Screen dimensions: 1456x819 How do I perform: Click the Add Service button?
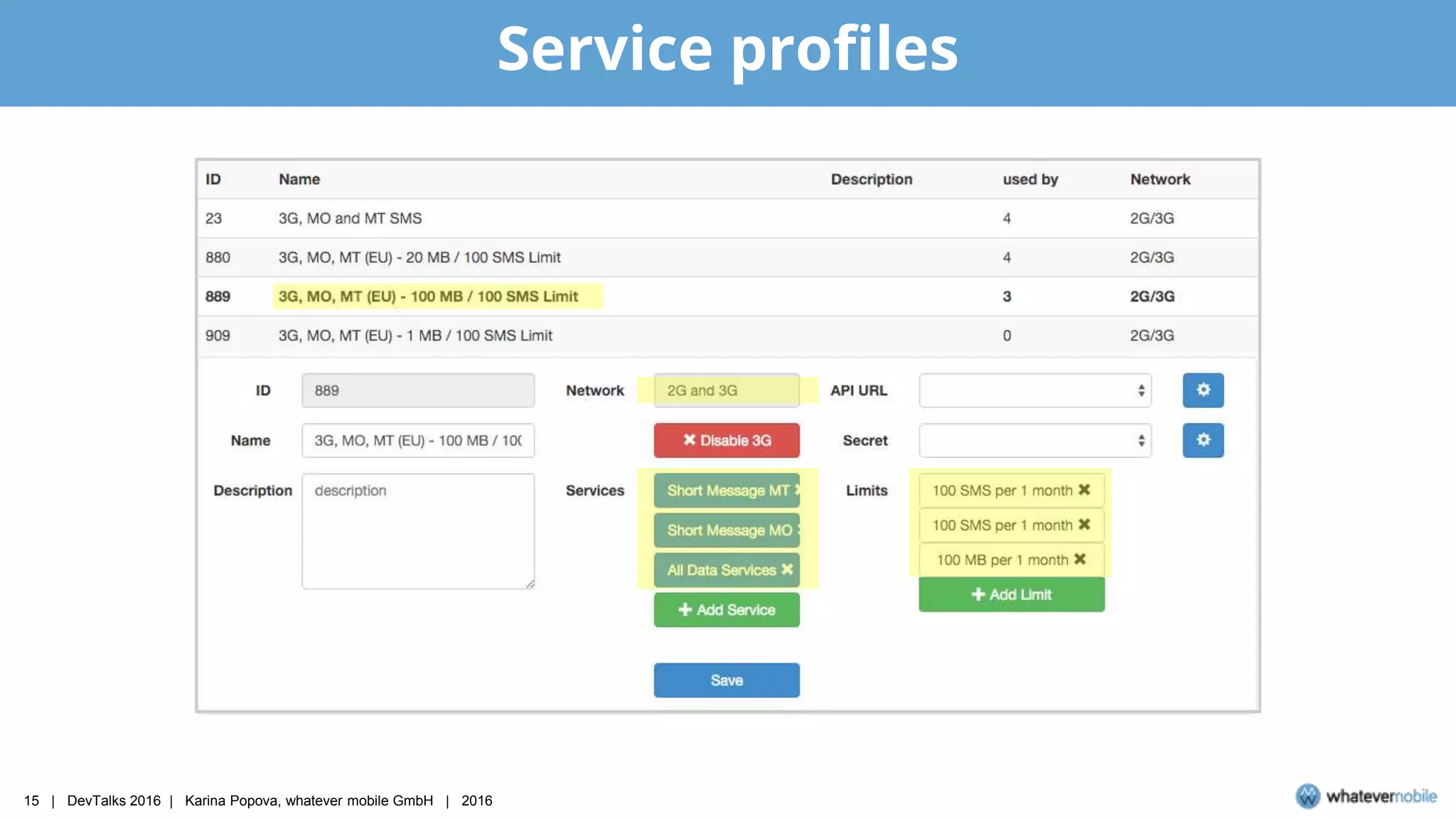[727, 610]
